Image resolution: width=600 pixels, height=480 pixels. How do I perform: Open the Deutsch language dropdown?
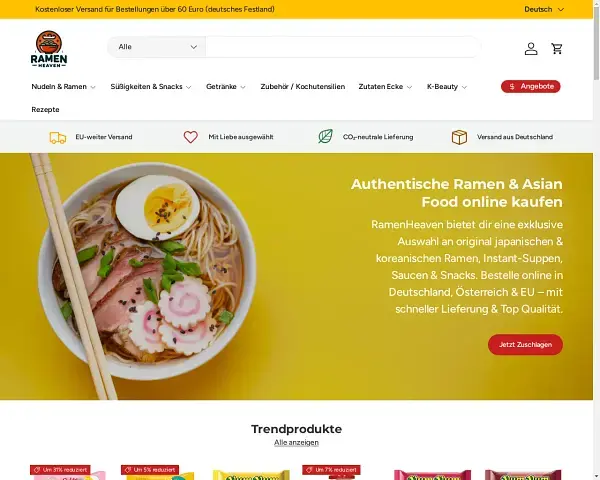(544, 9)
